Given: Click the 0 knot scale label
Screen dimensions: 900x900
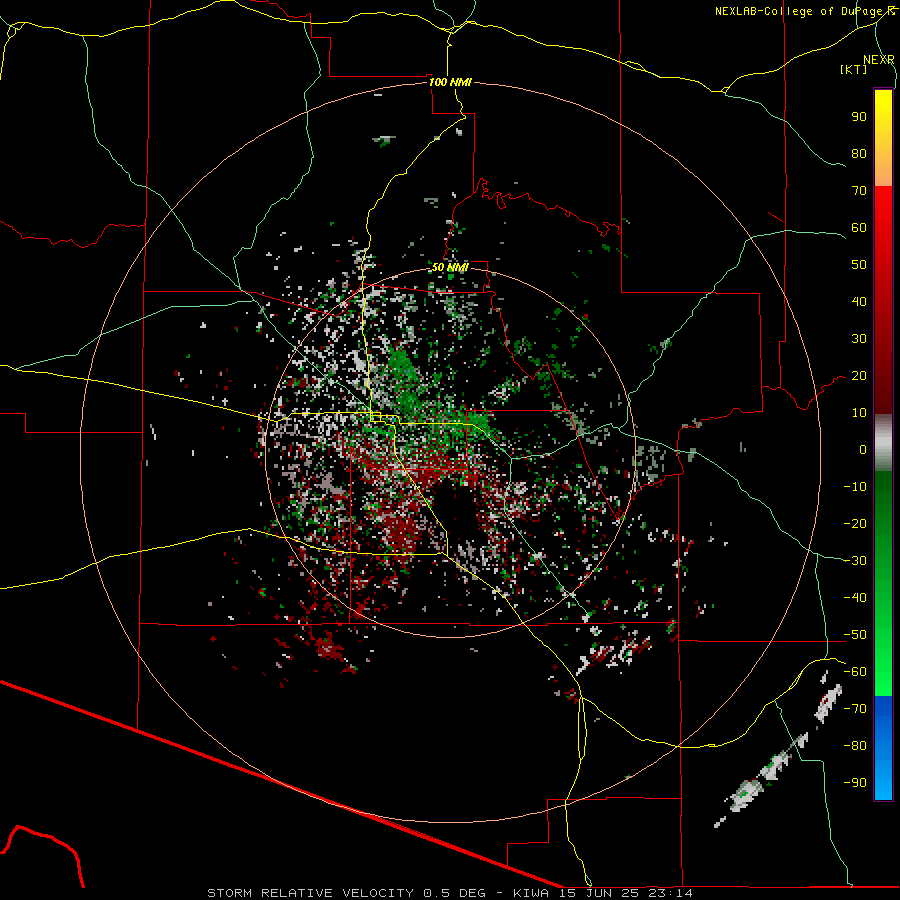Looking at the screenshot, I should 863,450.
